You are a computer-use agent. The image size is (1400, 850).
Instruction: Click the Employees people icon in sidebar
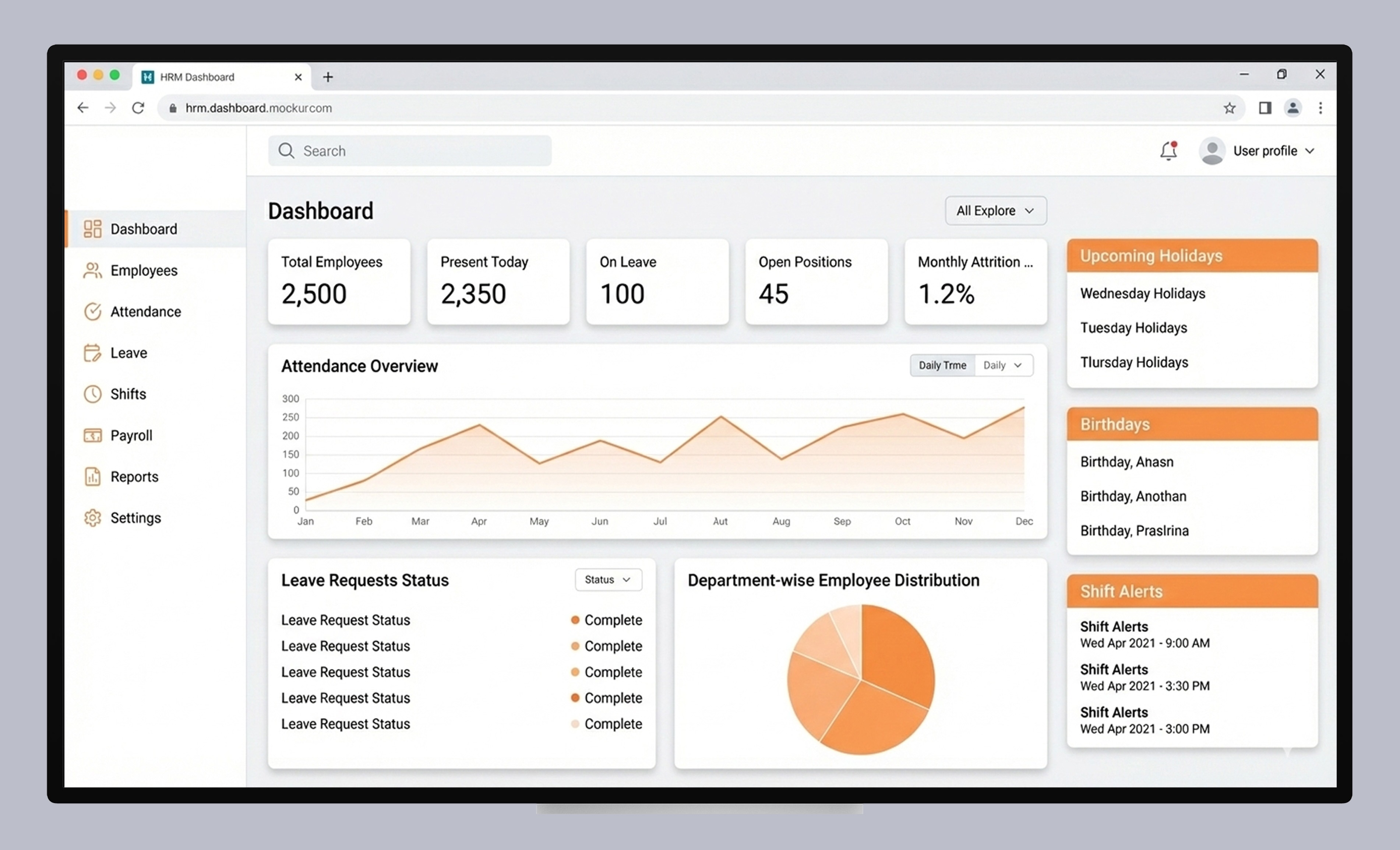[92, 271]
